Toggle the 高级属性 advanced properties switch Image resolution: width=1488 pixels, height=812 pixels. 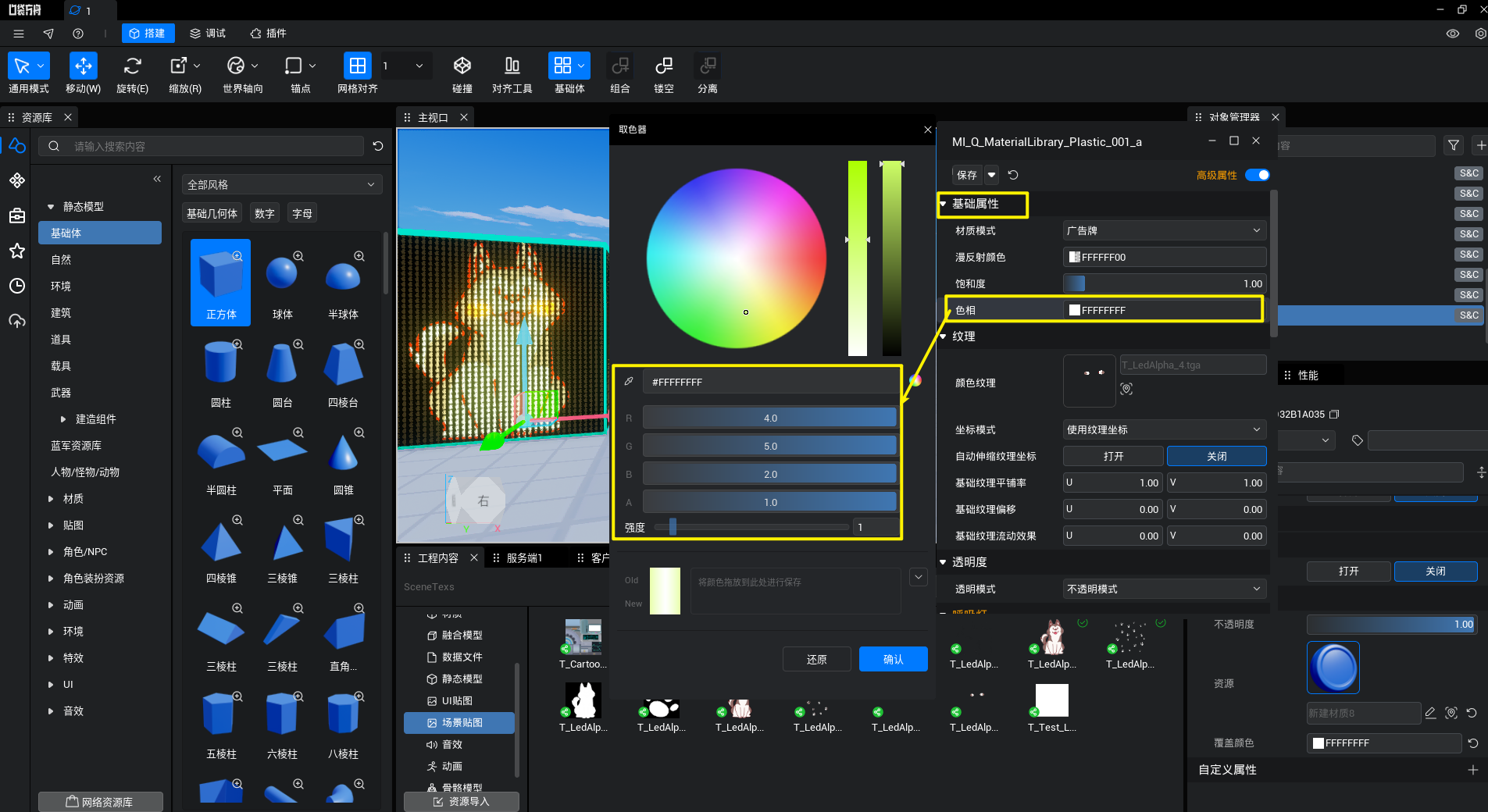(x=1257, y=175)
